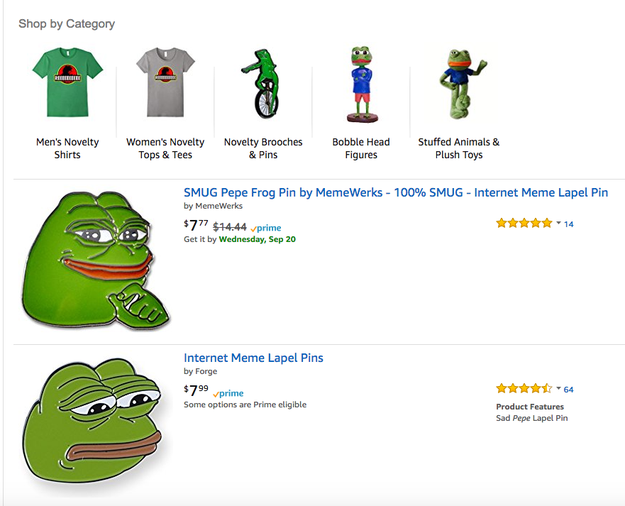Image resolution: width=625 pixels, height=506 pixels.
Task: Expand rating dropdown arrow next to 14 reviews
Action: click(x=558, y=223)
